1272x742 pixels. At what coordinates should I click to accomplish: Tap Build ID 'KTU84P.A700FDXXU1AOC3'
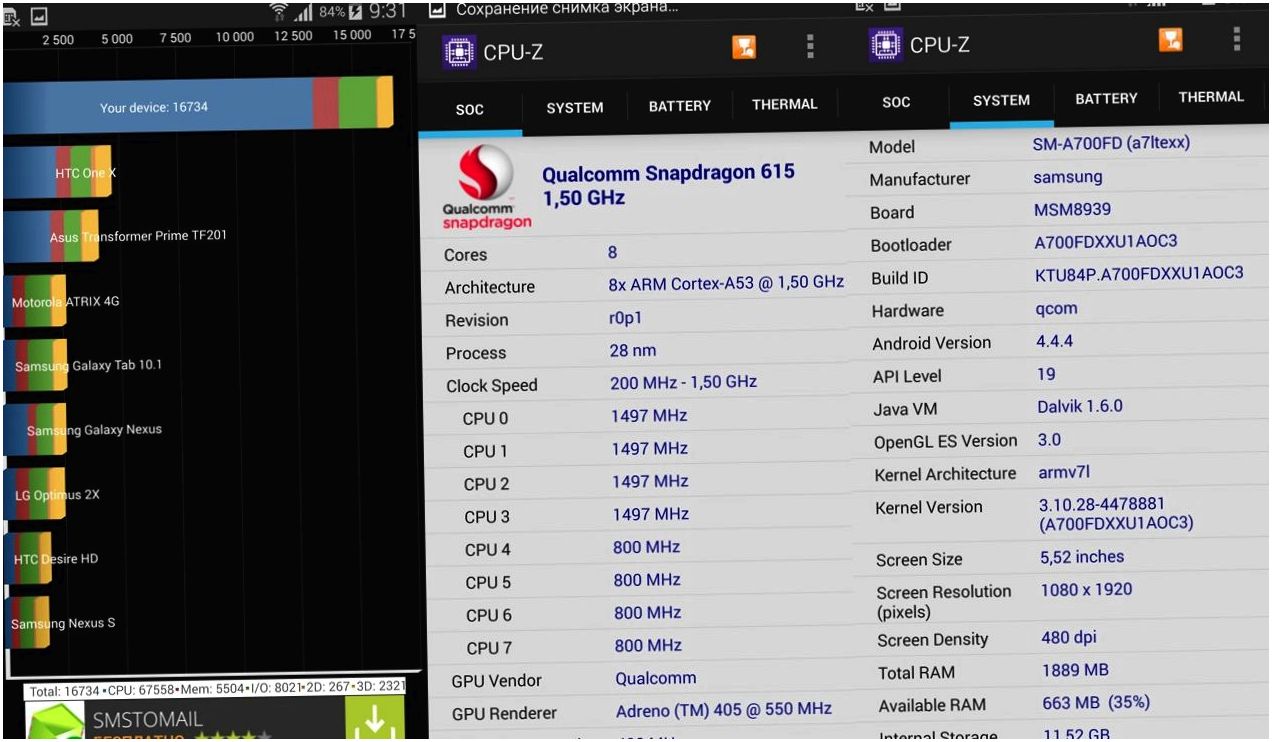tap(1139, 273)
